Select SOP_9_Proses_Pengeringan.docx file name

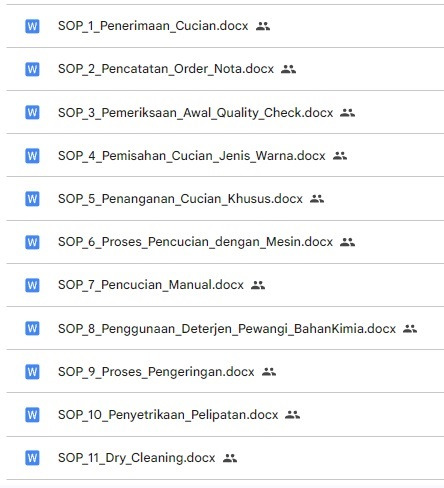click(156, 372)
